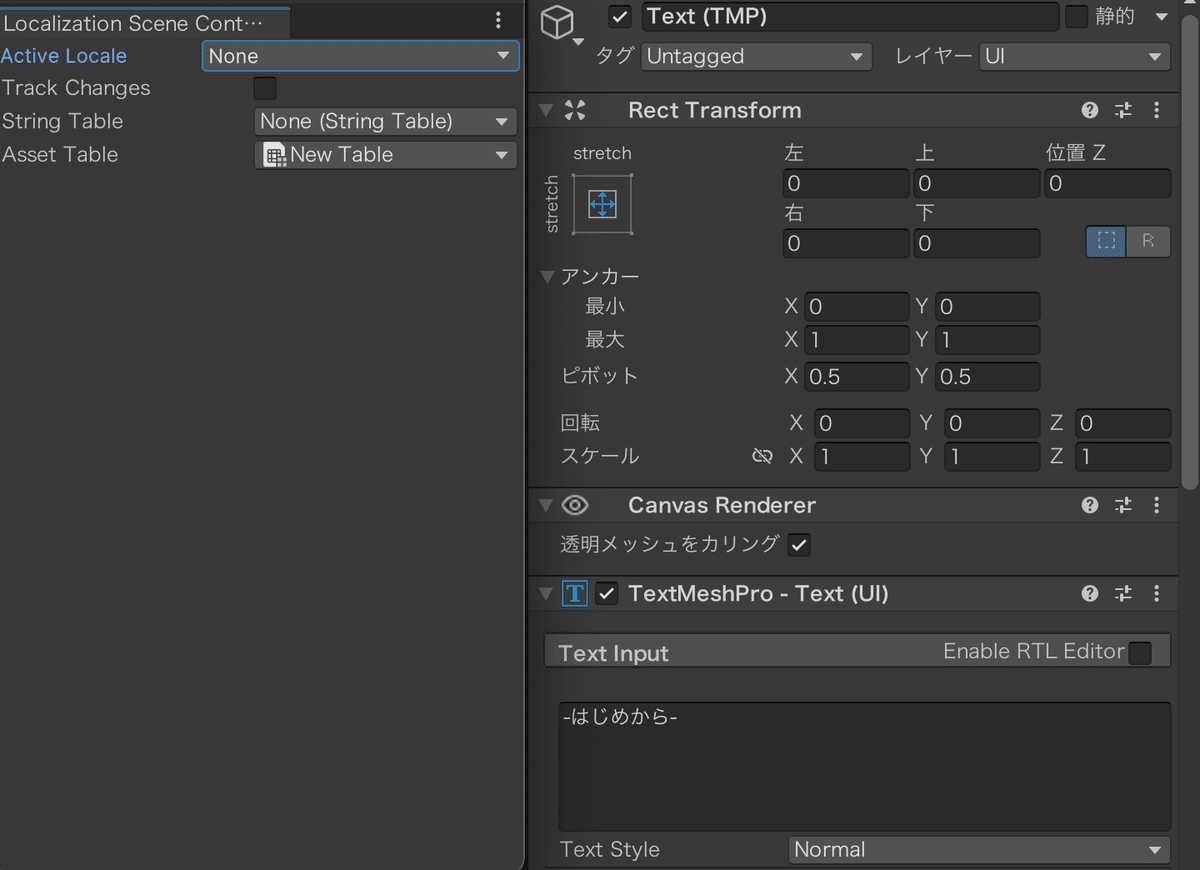Click the TextMeshPro T icon on the component
This screenshot has width=1200, height=870.
(x=574, y=593)
